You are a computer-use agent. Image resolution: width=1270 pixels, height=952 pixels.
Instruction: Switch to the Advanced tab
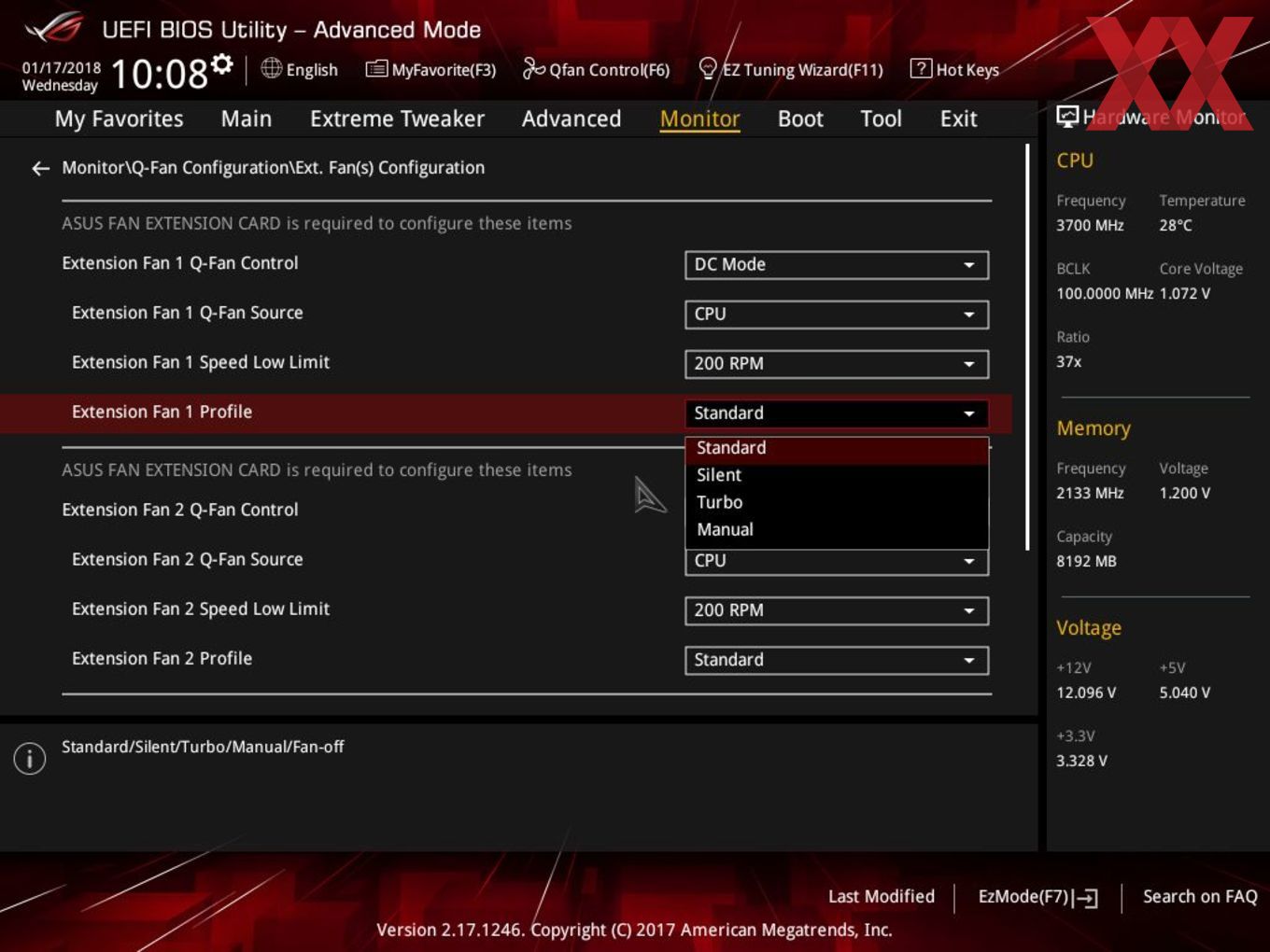(x=571, y=119)
